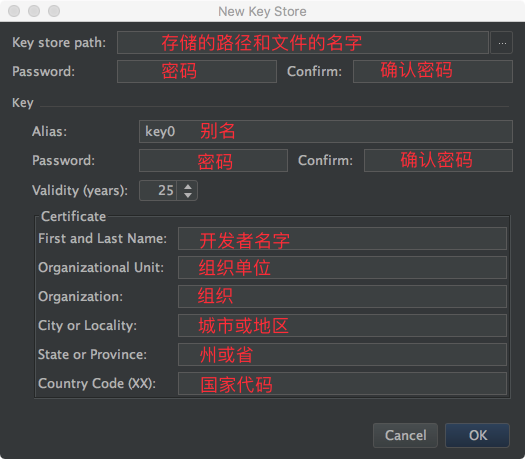Focus the Organization input field
This screenshot has height=459, width=525.
(x=342, y=296)
